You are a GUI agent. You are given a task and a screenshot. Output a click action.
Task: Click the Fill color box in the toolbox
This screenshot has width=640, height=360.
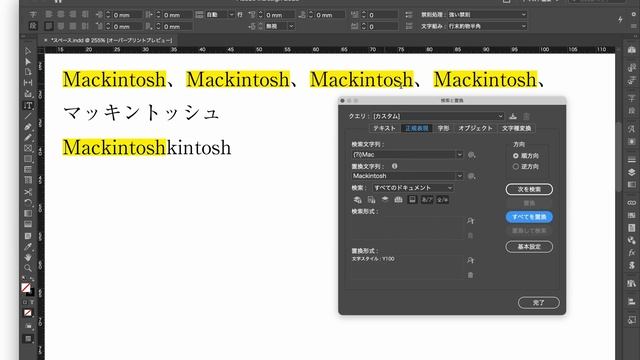click(x=26, y=288)
